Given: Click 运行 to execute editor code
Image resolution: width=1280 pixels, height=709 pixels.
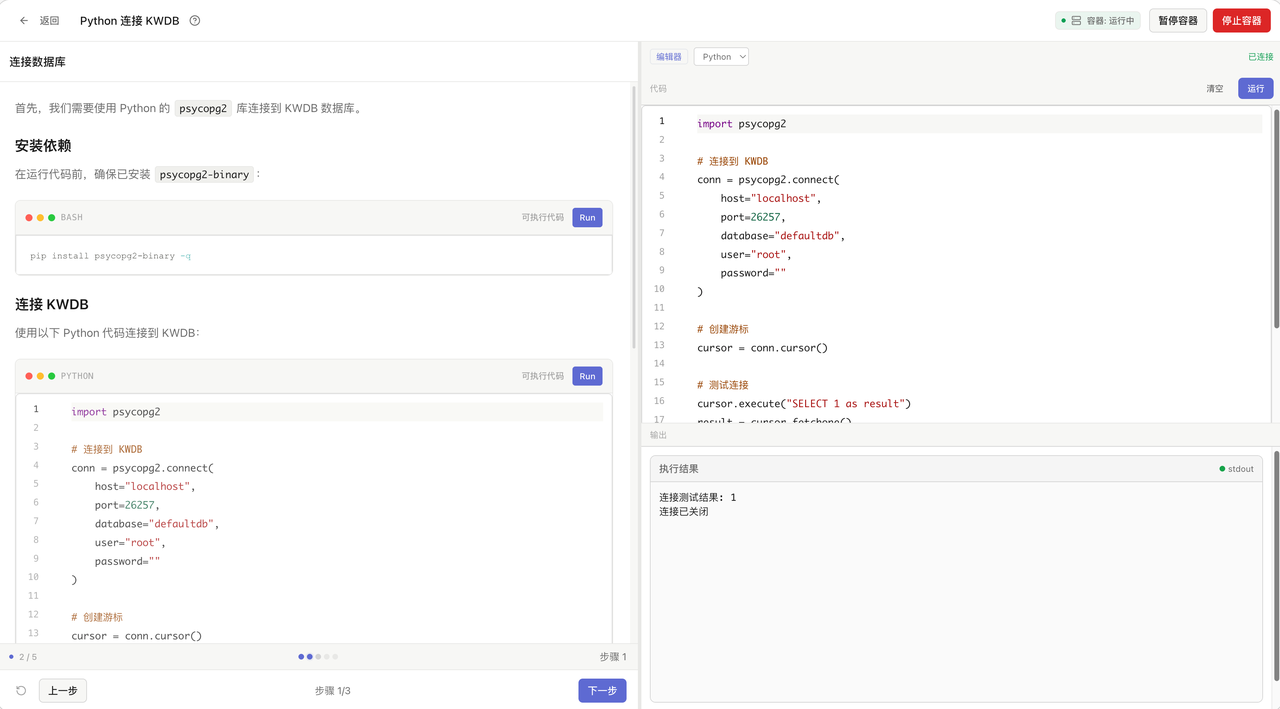Looking at the screenshot, I should [1255, 88].
